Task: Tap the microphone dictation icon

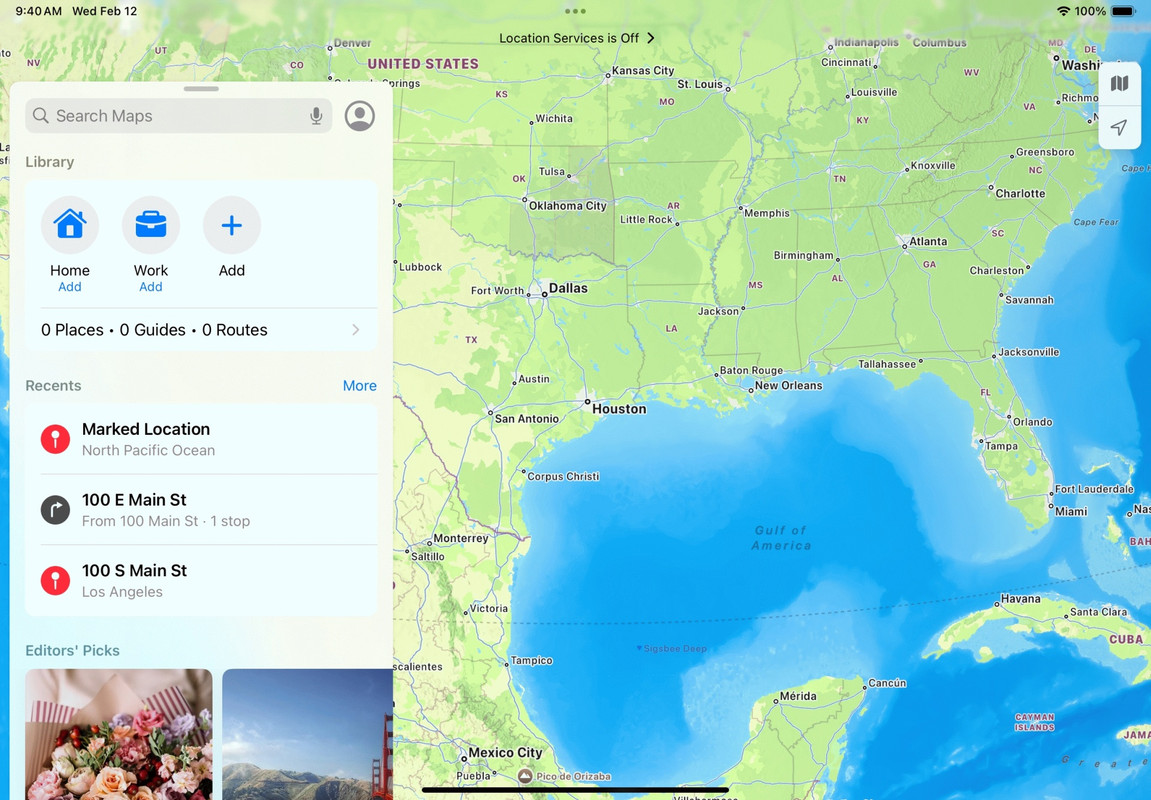Action: [316, 116]
